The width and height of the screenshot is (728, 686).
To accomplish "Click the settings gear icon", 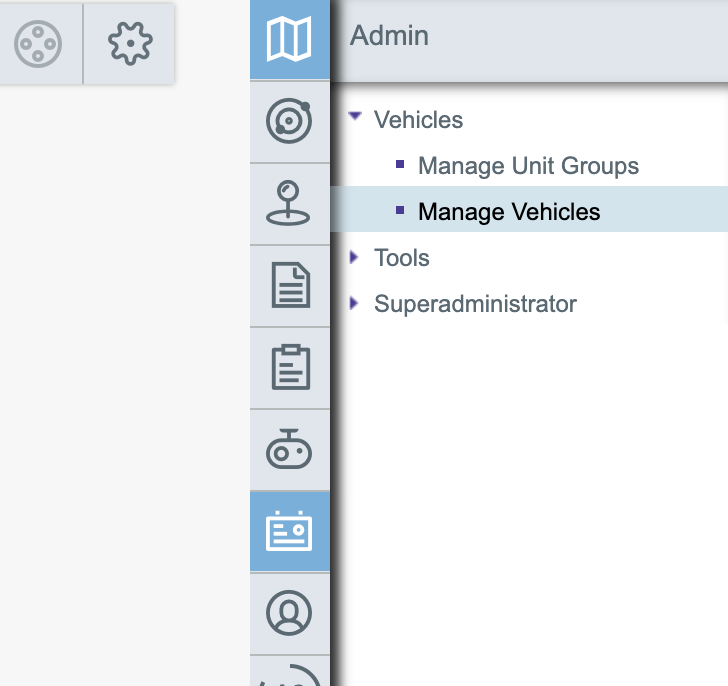I will pyautogui.click(x=129, y=44).
